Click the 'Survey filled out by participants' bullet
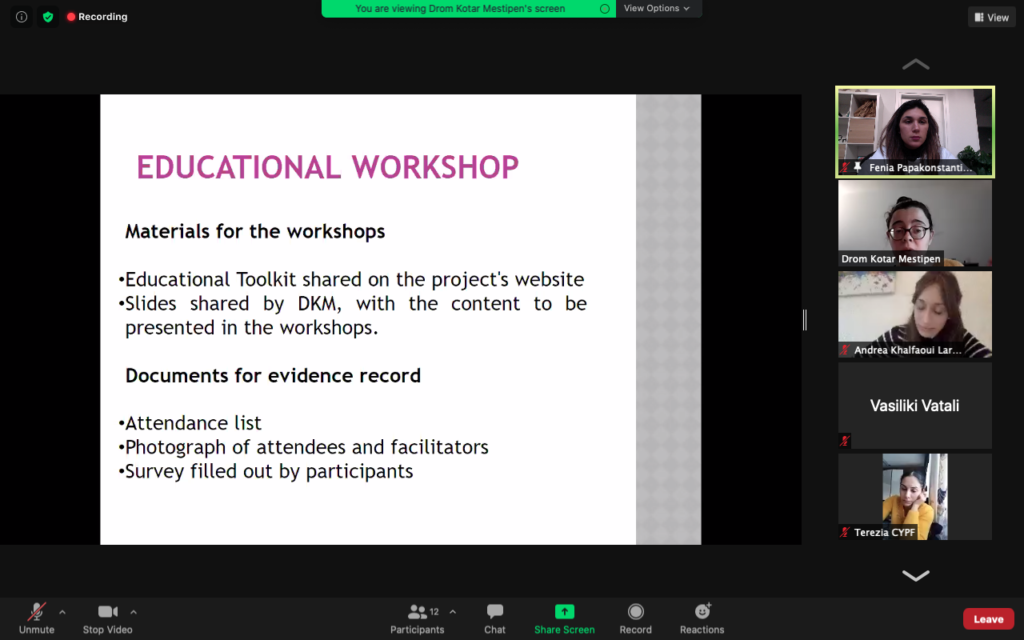The width and height of the screenshot is (1024, 640). [266, 472]
